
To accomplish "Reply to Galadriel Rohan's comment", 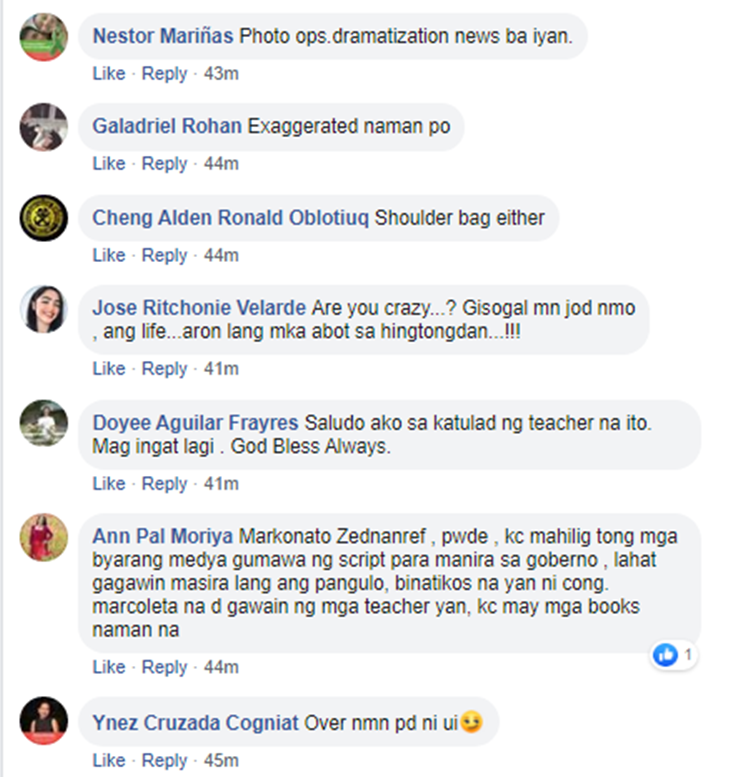I will [x=164, y=164].
